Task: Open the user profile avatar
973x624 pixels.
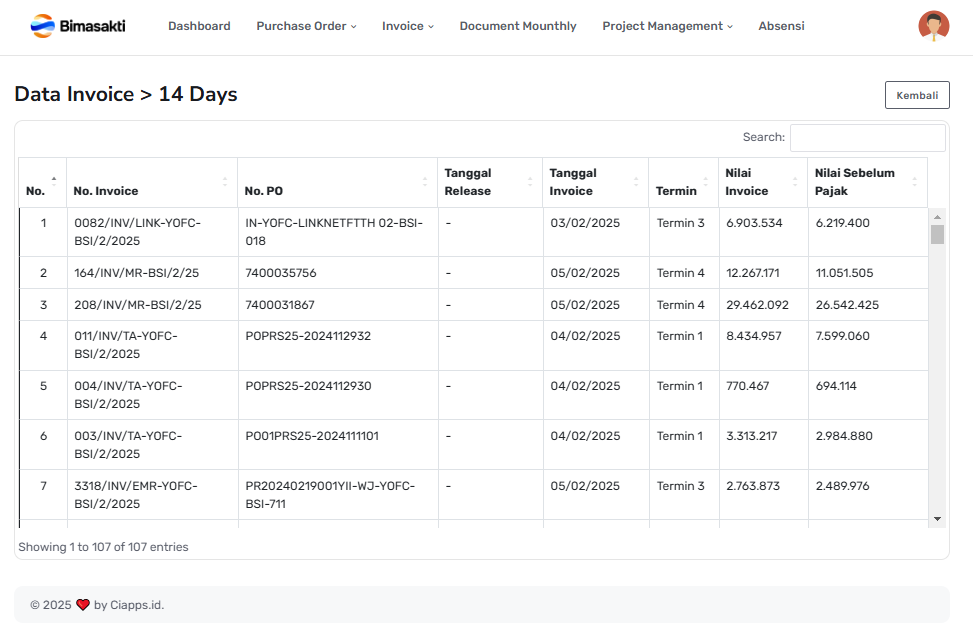Action: 933,26
